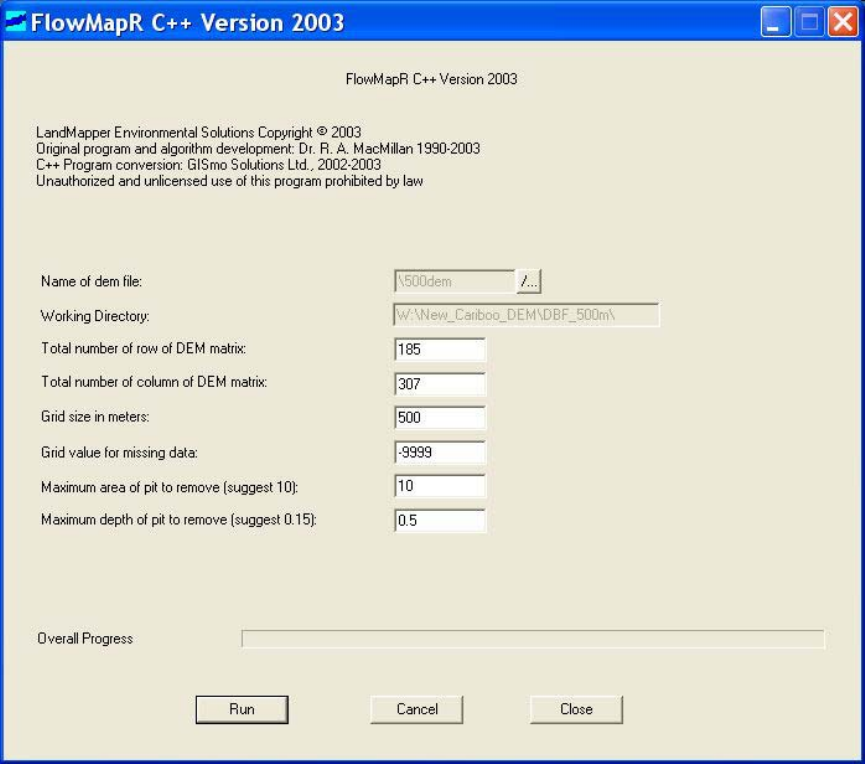Screen dimensions: 865x764
Task: Click the LandMapper Environmental Solutions copyright line
Action: [x=199, y=132]
